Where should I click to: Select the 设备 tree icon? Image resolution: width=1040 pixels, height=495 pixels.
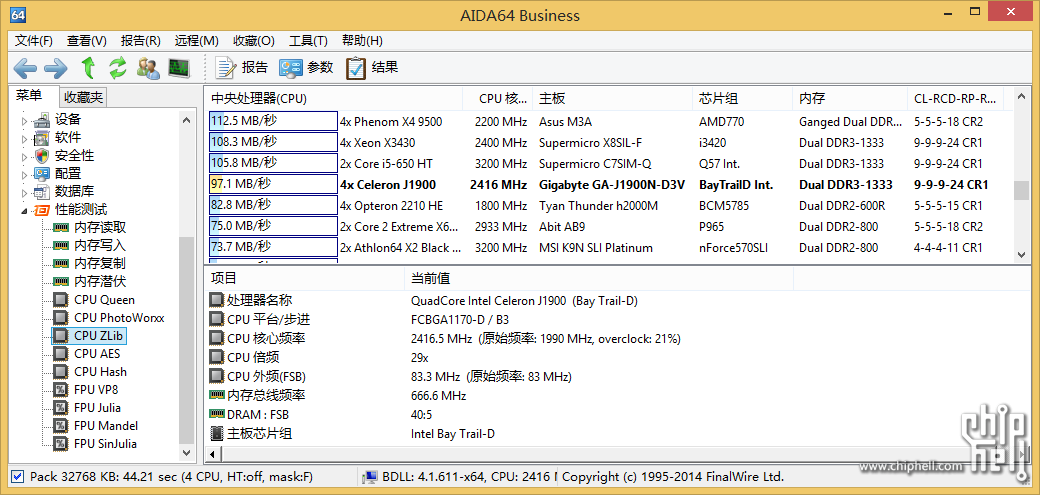point(42,120)
